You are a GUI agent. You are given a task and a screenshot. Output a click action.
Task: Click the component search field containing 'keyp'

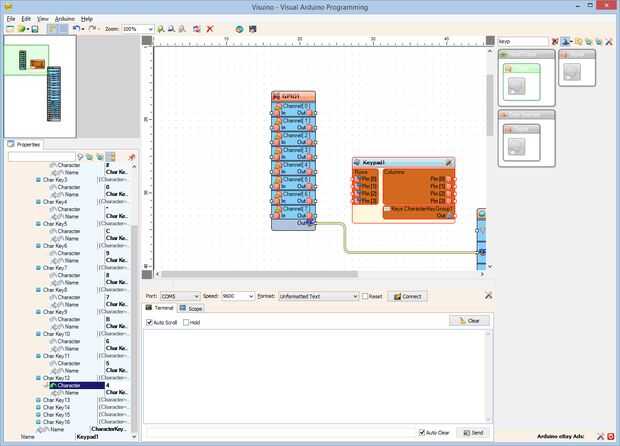[523, 41]
